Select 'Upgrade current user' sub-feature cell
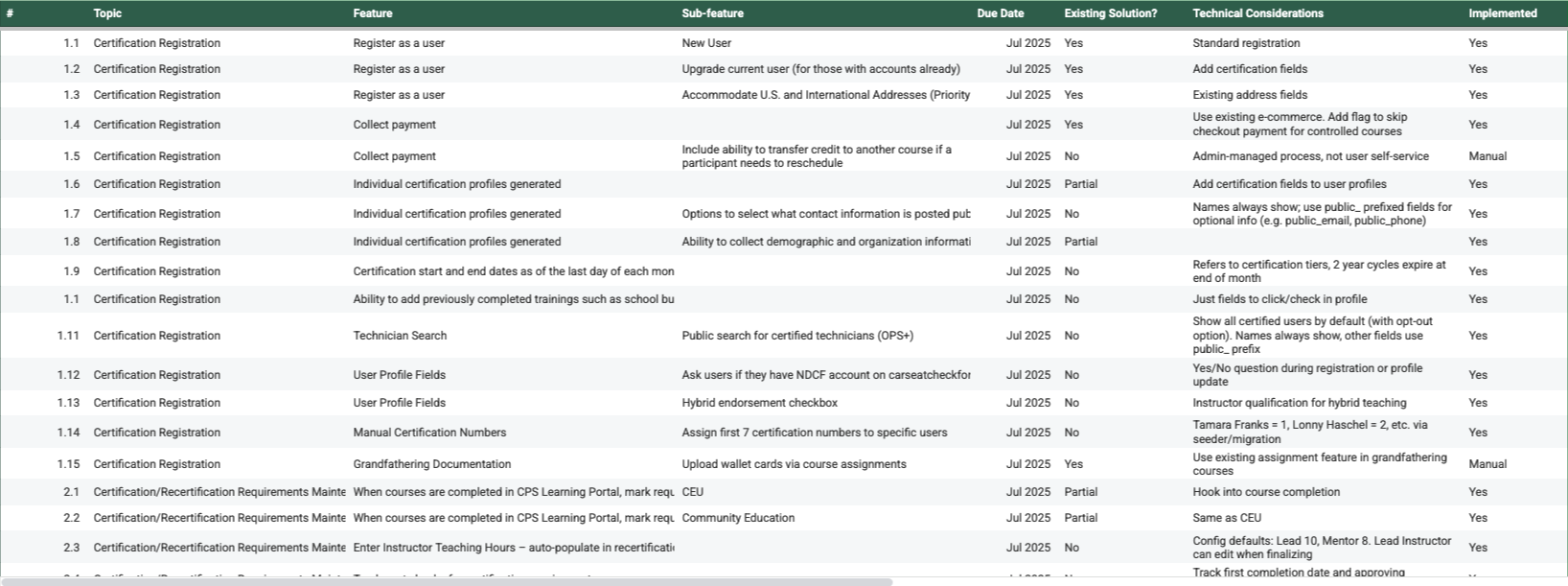This screenshot has height=586, width=1568. pyautogui.click(x=820, y=69)
